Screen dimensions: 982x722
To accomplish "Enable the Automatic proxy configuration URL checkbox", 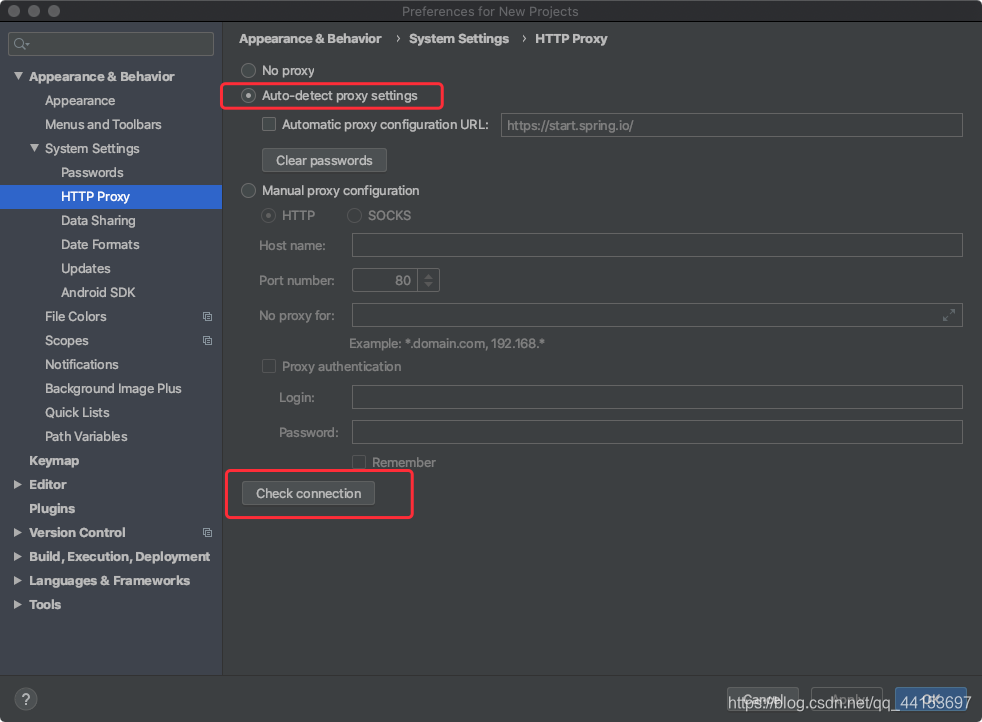I will point(269,124).
